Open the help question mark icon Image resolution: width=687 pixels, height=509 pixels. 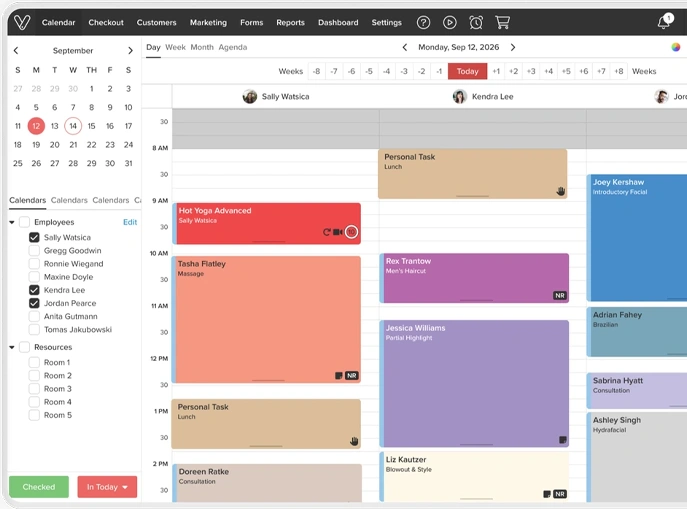point(423,22)
